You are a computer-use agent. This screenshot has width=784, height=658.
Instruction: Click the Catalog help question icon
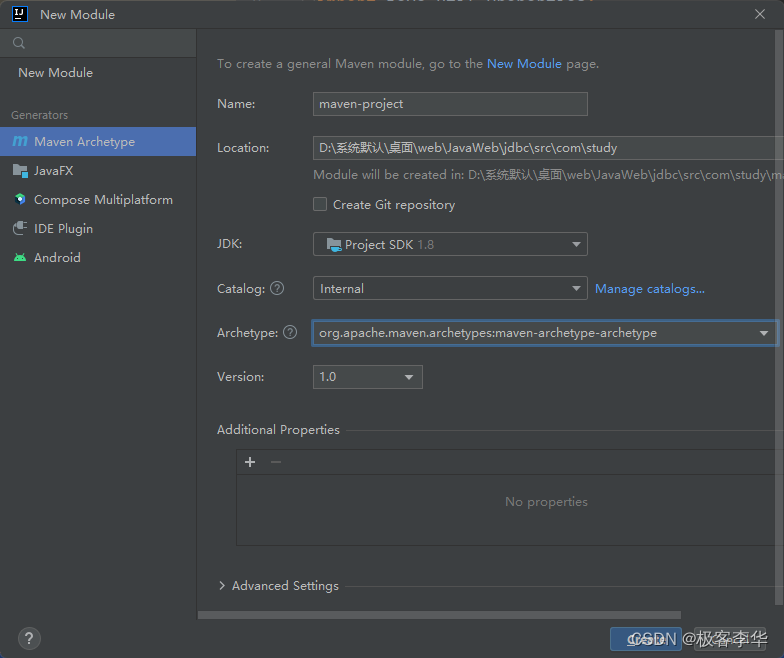point(277,288)
